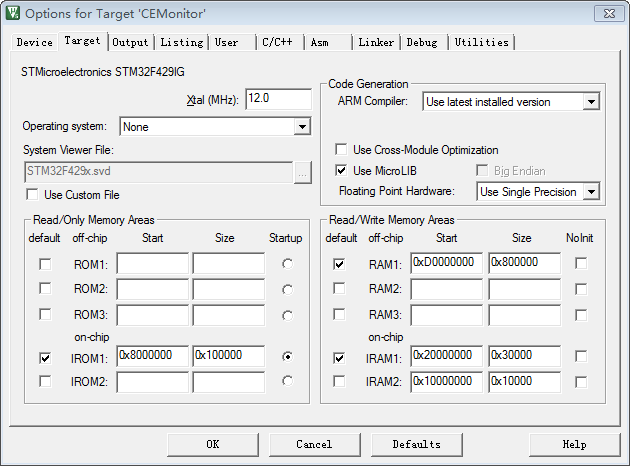Click the ROM1 Size field

[x=229, y=264]
